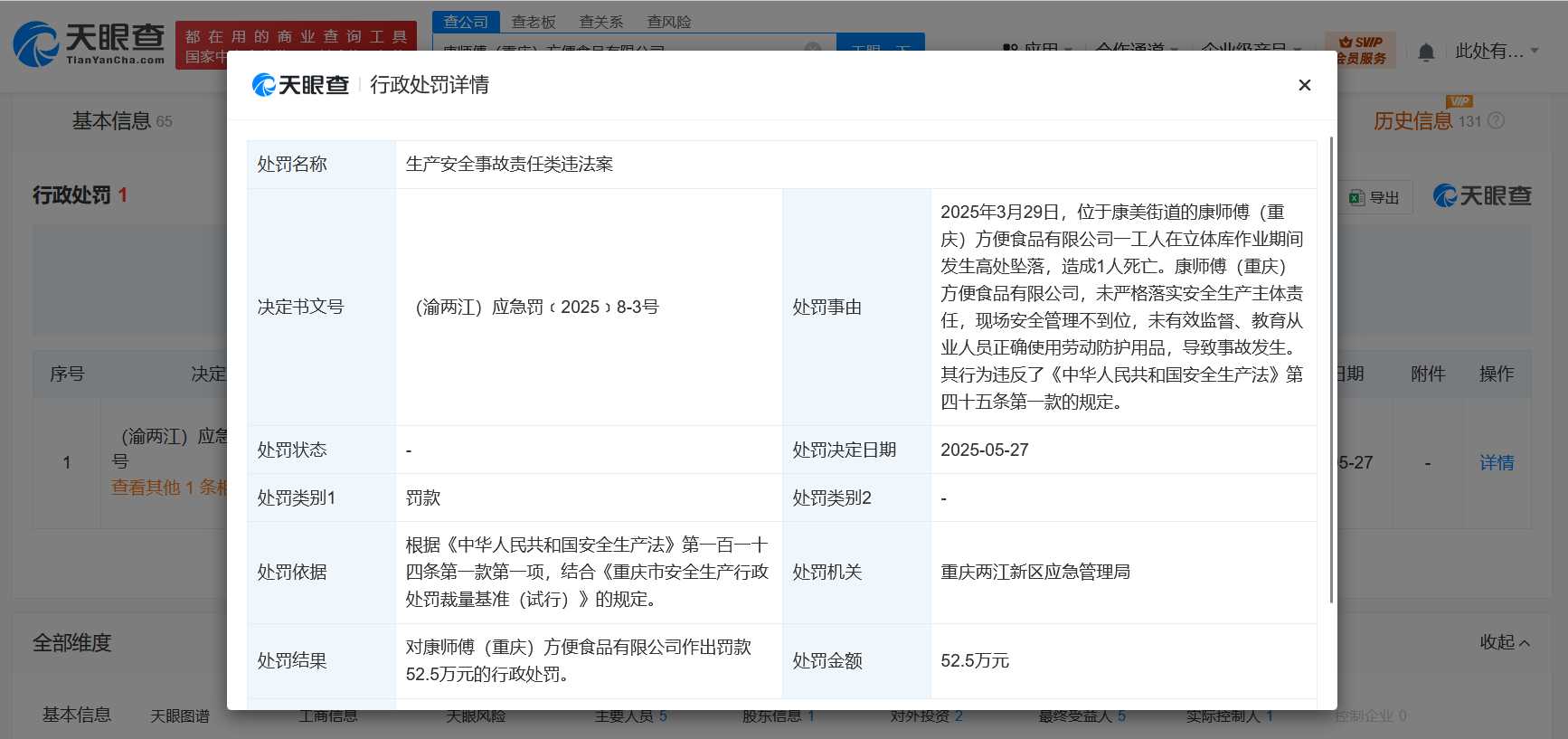Collapse the section using 收起
This screenshot has width=1568, height=739.
(1505, 642)
